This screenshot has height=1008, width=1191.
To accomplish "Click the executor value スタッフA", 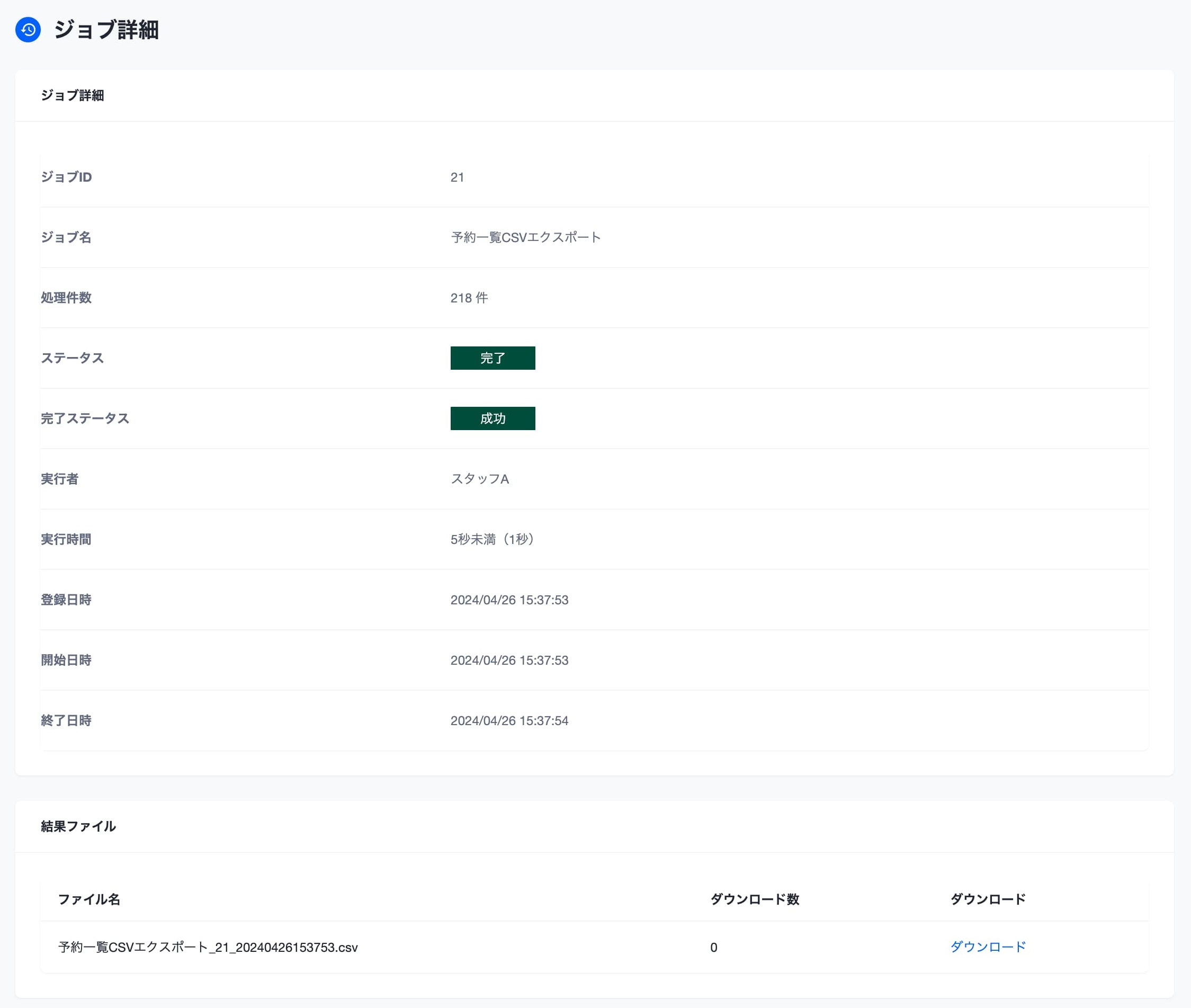I will [x=480, y=479].
